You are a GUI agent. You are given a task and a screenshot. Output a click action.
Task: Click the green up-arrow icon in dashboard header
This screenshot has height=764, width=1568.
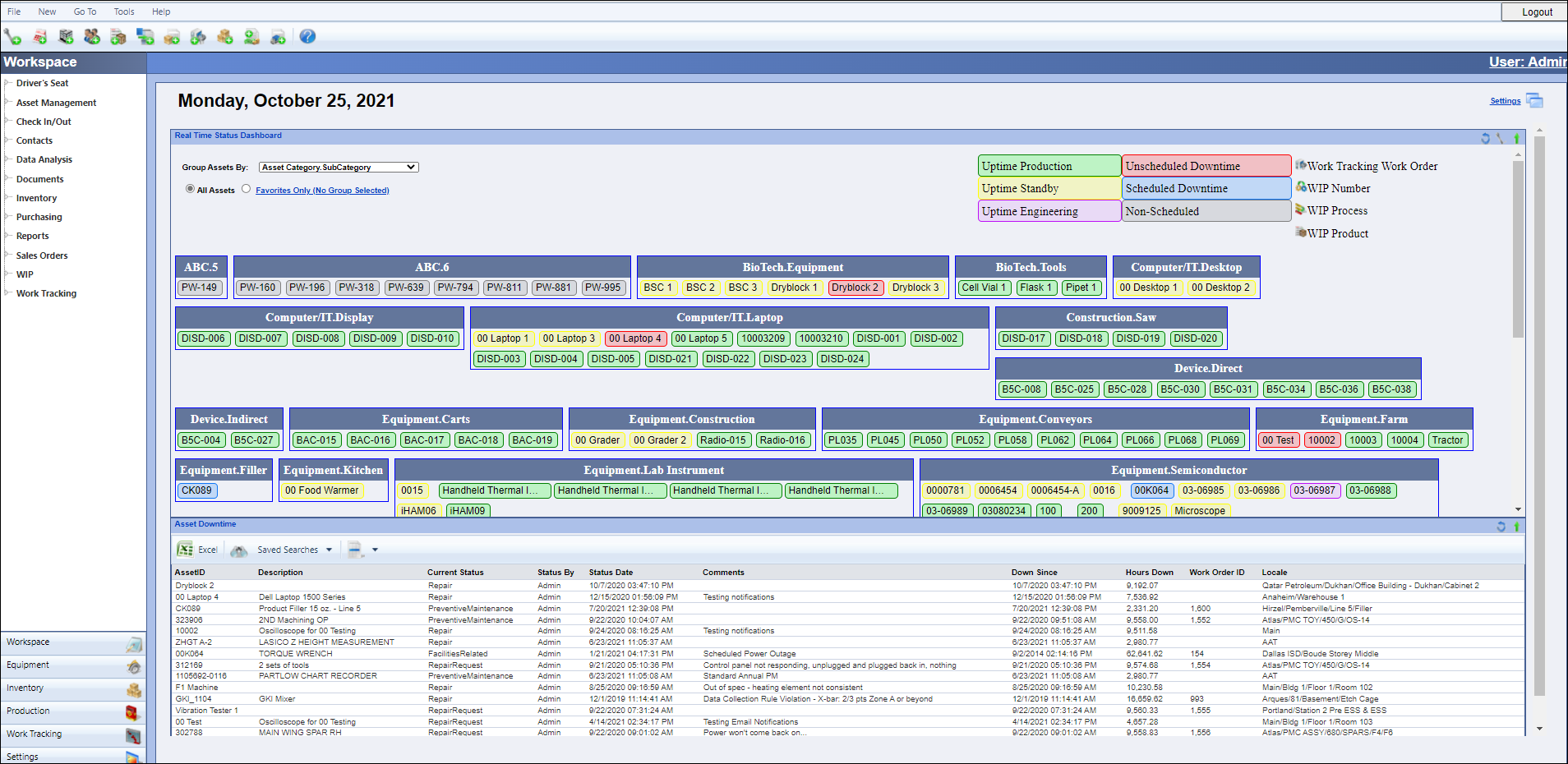tap(1517, 139)
